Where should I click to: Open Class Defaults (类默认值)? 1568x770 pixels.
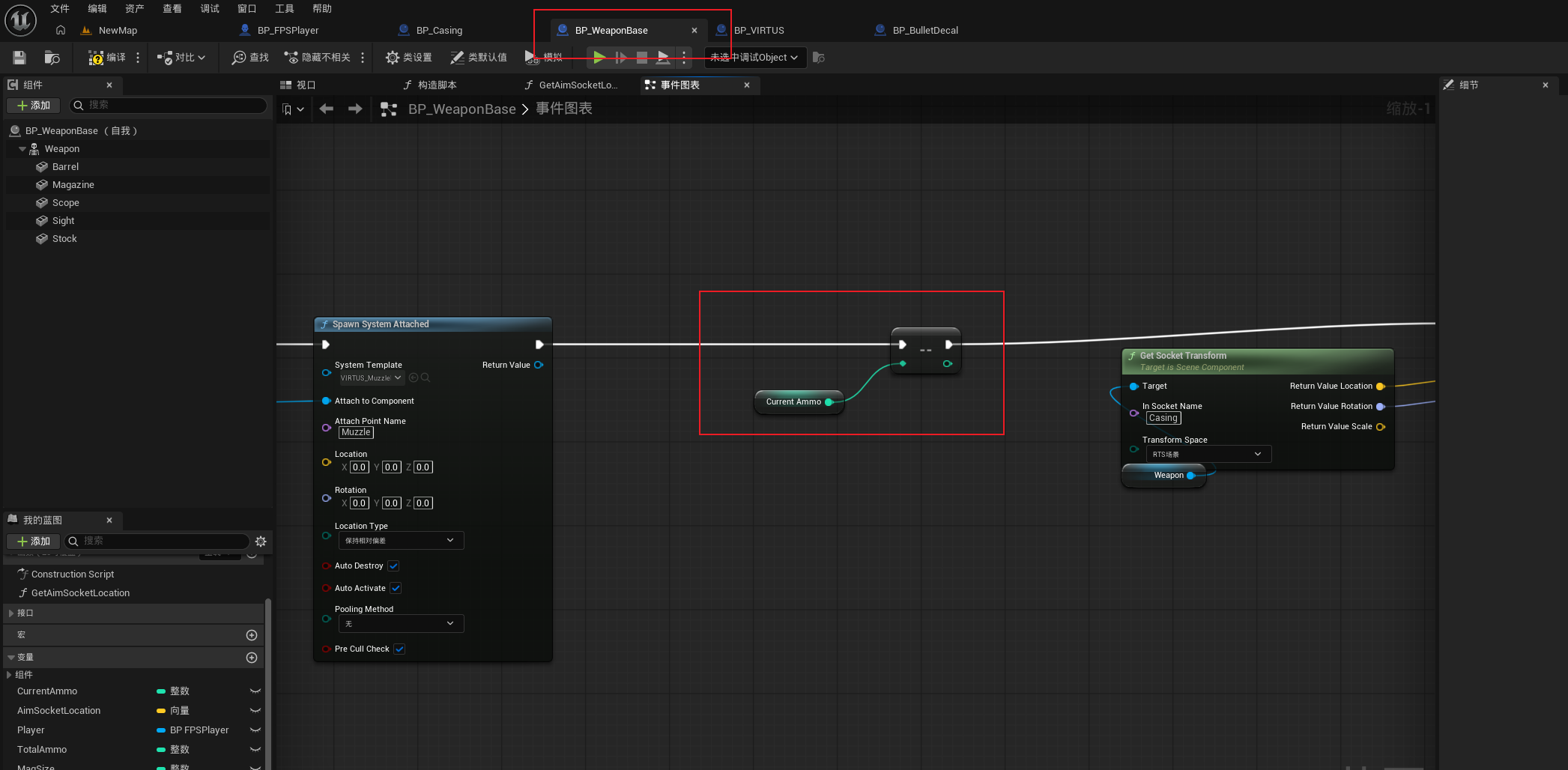479,58
